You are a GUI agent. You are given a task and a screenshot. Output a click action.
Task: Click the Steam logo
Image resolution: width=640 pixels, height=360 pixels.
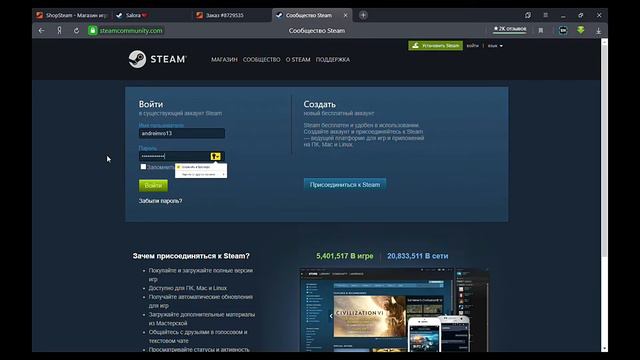click(158, 59)
